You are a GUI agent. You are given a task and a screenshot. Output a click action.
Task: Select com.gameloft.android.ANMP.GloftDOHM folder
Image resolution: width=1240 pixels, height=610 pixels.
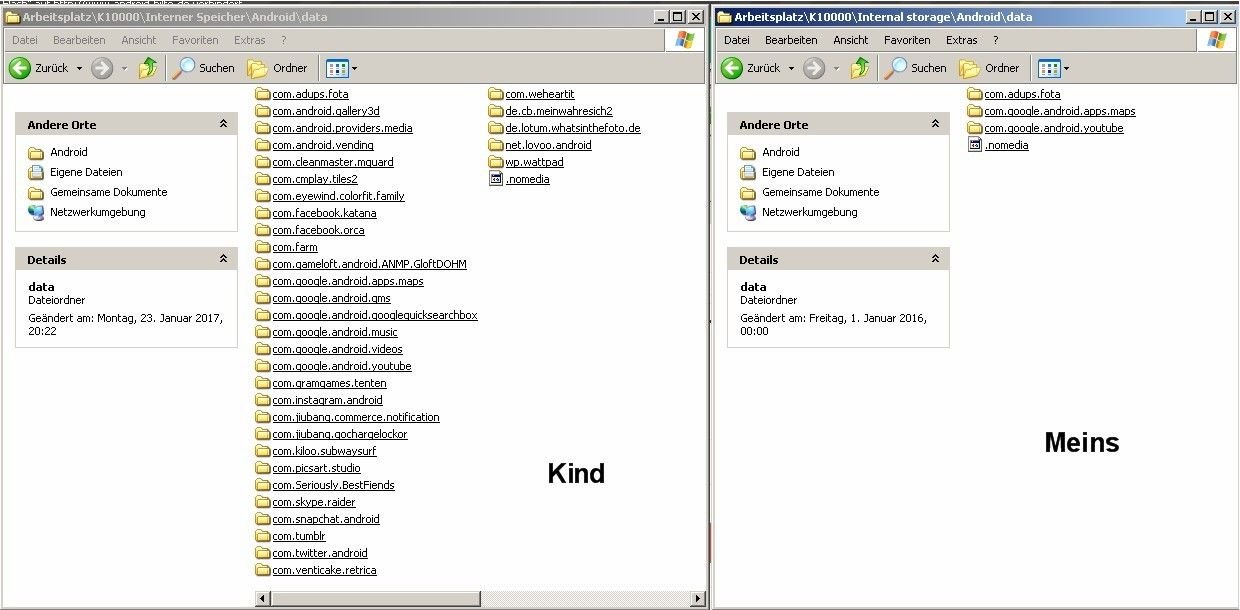[x=361, y=264]
